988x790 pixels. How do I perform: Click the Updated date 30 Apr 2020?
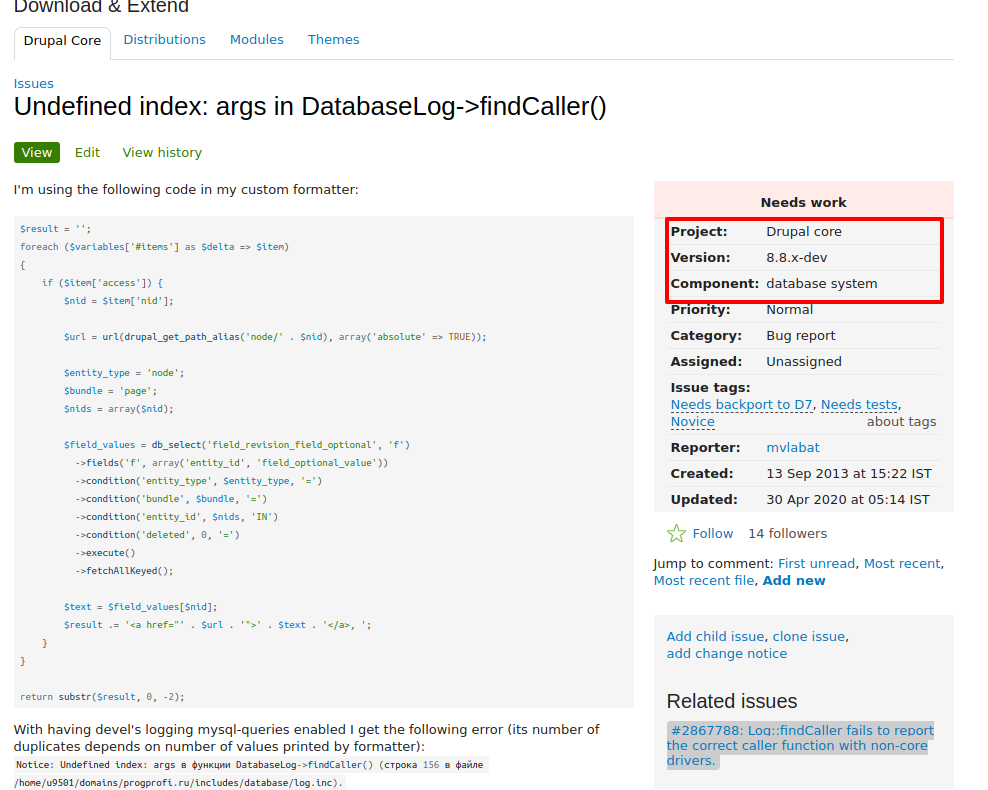(847, 499)
